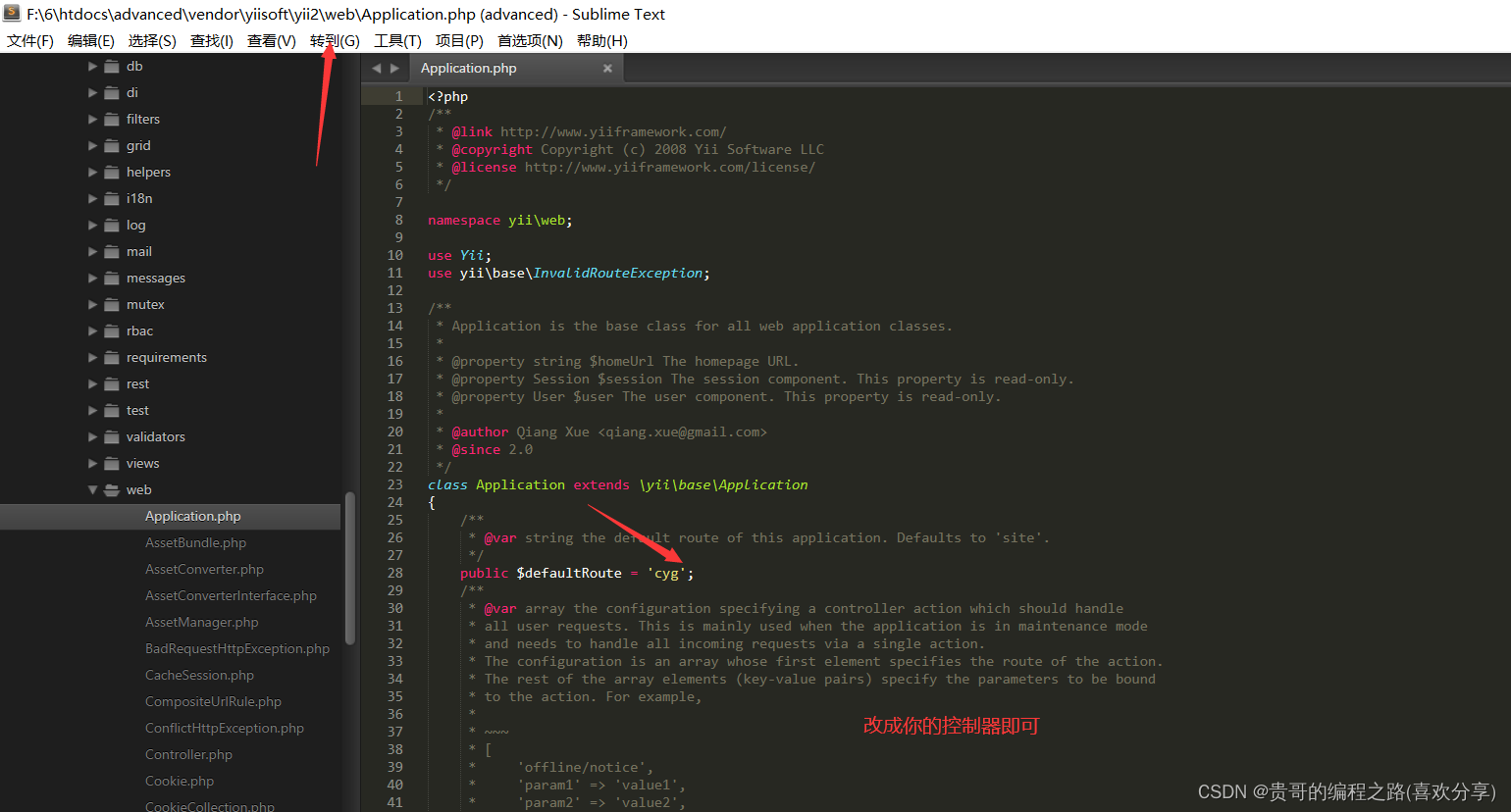Expand the grid folder arrow
1511x812 pixels.
(93, 145)
